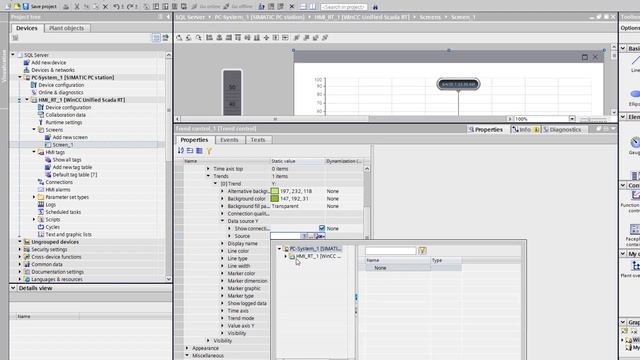The image size is (640, 360).
Task: Expand the Time axis top property
Action: pos(208,169)
